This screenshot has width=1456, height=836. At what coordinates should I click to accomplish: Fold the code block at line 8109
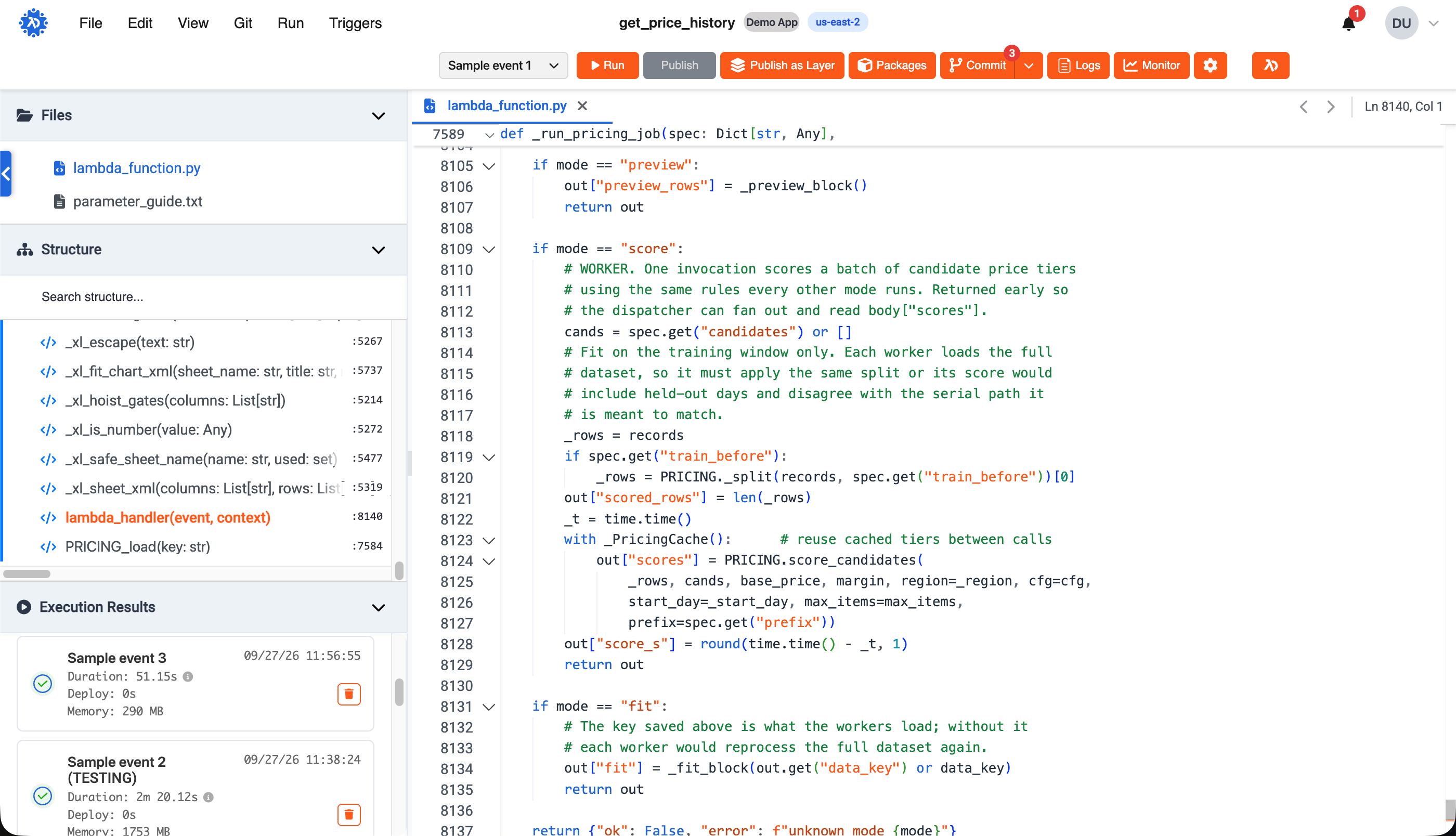click(489, 249)
